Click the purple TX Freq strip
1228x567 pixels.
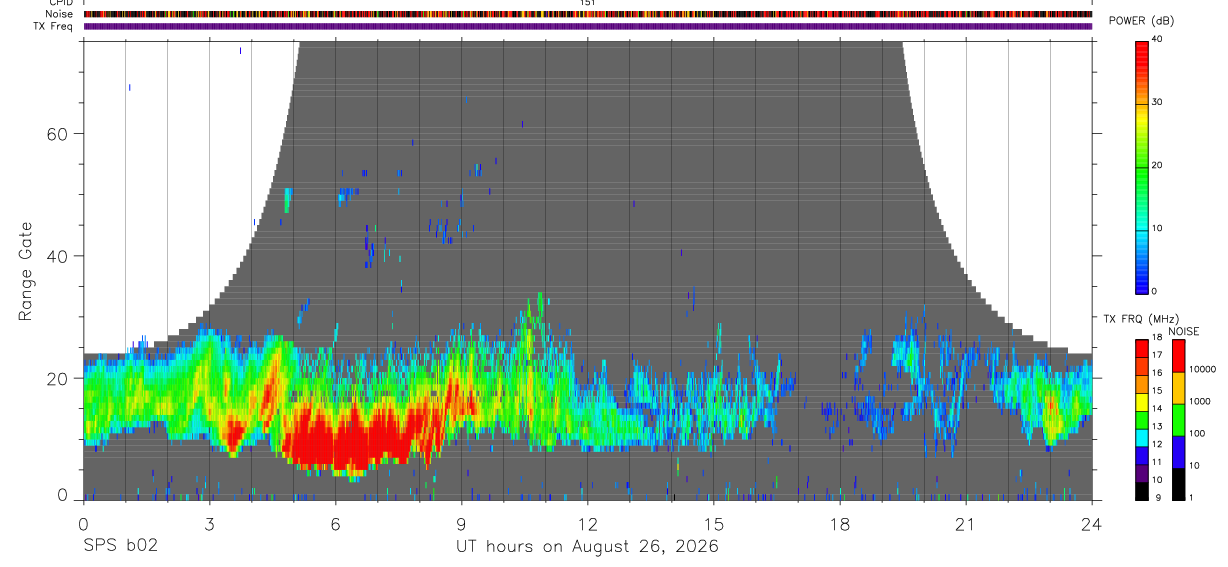point(588,27)
